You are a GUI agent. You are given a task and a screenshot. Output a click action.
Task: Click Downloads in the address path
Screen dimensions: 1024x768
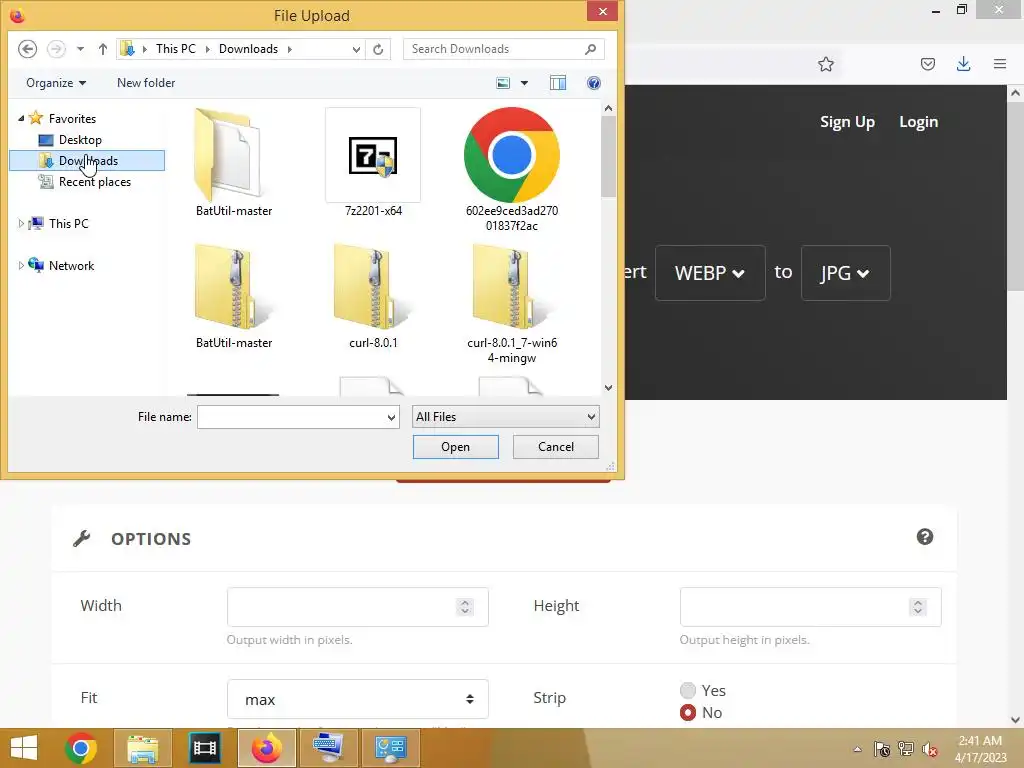248,49
